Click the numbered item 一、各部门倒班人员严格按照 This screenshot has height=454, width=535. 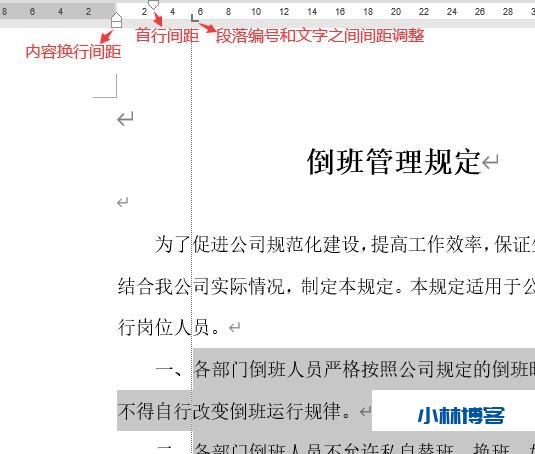pos(345,369)
